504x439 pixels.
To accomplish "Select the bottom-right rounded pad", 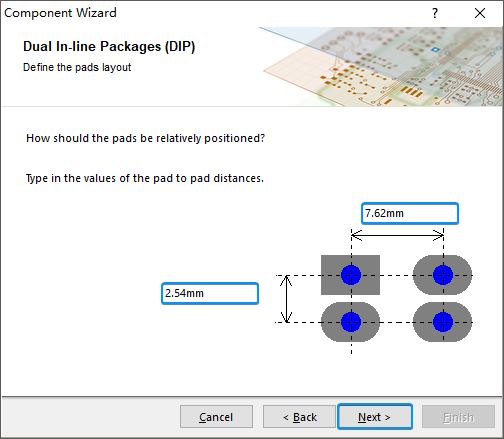I will coord(442,322).
